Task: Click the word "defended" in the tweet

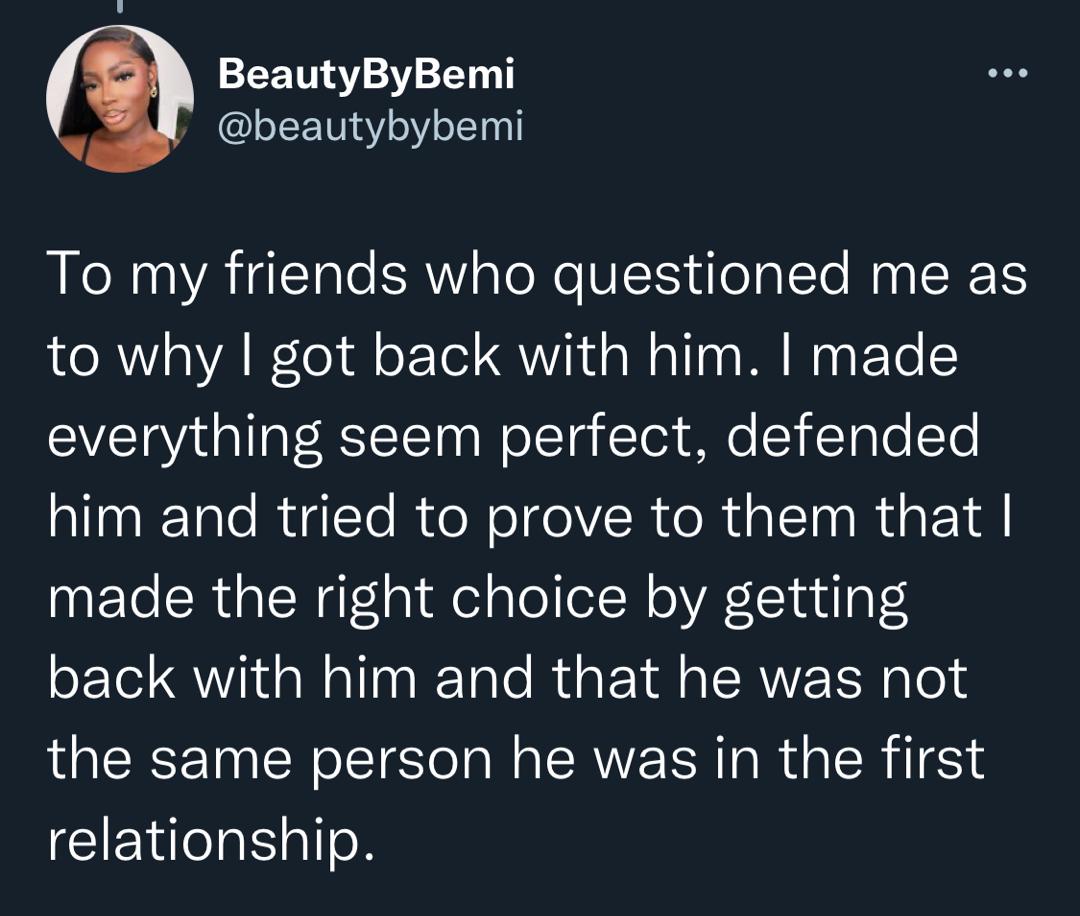Action: (x=852, y=437)
